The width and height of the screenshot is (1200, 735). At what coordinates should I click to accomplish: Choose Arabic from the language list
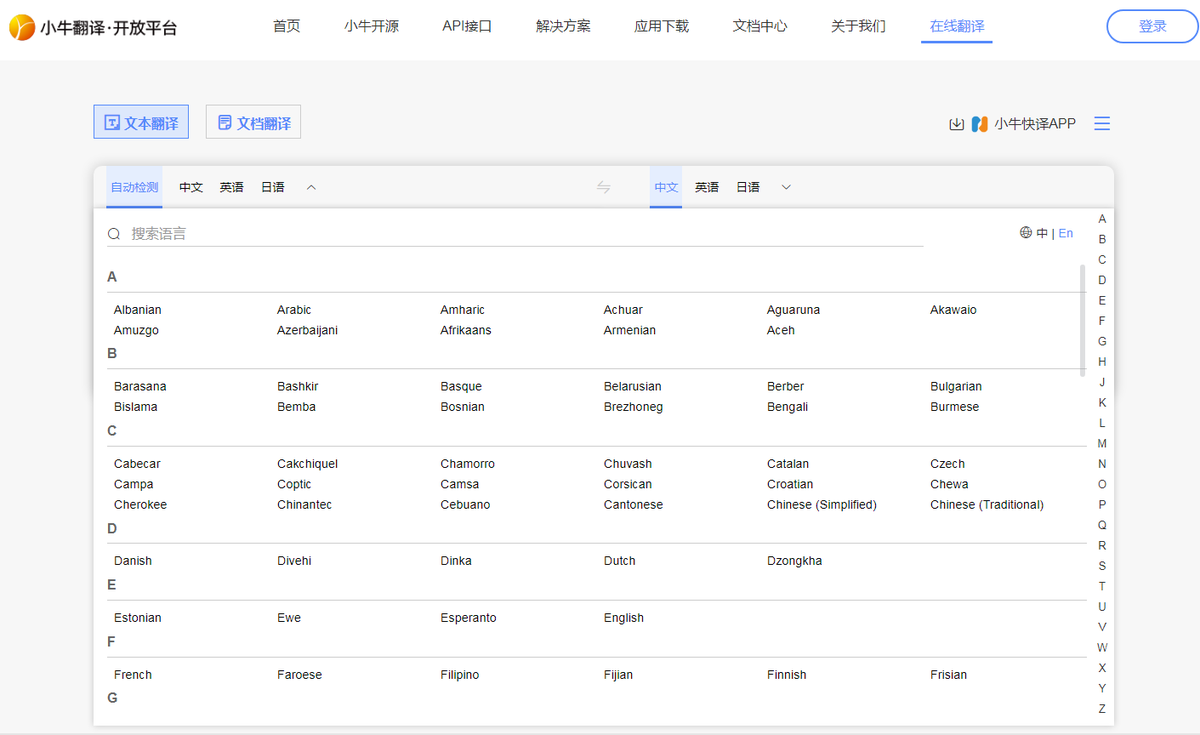click(x=294, y=310)
